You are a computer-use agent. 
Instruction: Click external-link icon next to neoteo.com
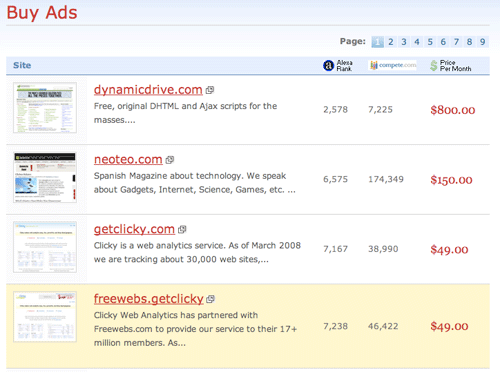(x=170, y=160)
